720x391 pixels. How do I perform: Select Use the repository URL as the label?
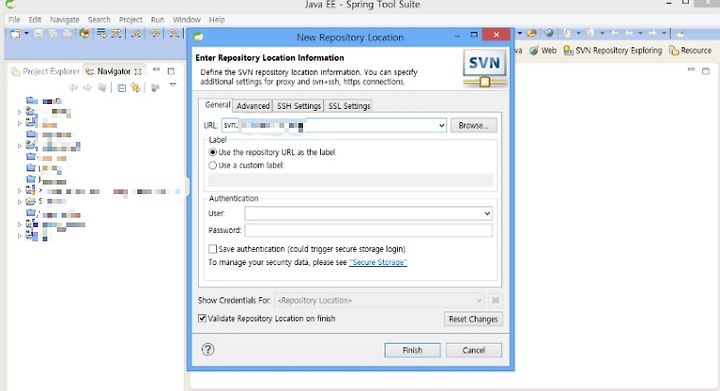tap(272, 152)
